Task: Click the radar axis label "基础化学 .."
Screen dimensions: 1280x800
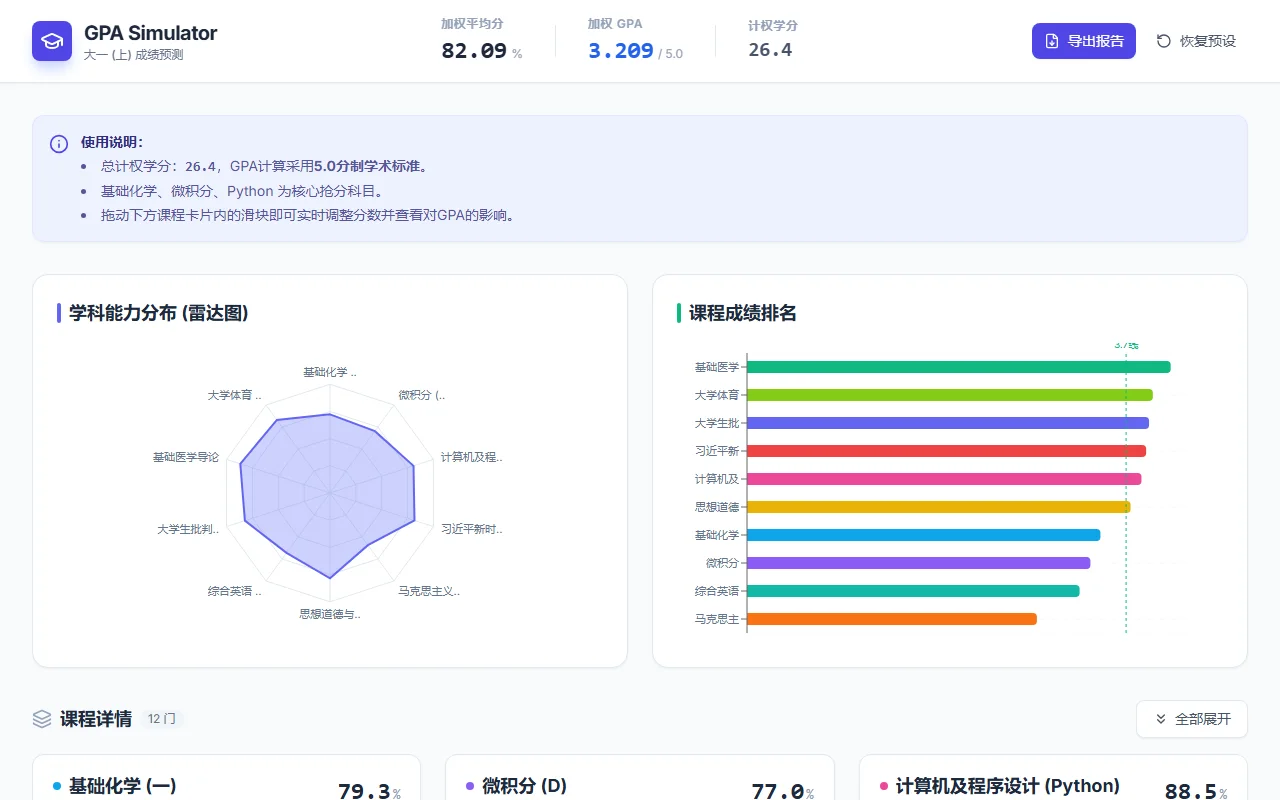Action: click(330, 372)
